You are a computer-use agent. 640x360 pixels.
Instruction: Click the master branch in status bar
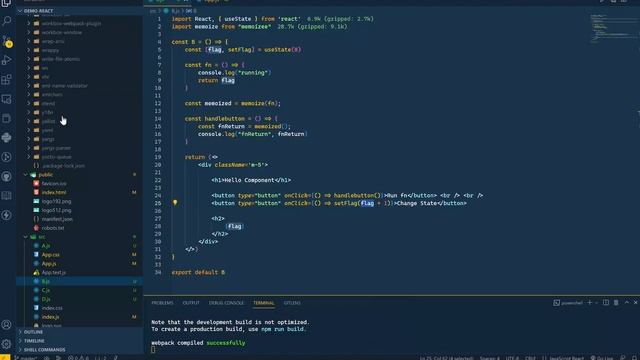point(26,358)
